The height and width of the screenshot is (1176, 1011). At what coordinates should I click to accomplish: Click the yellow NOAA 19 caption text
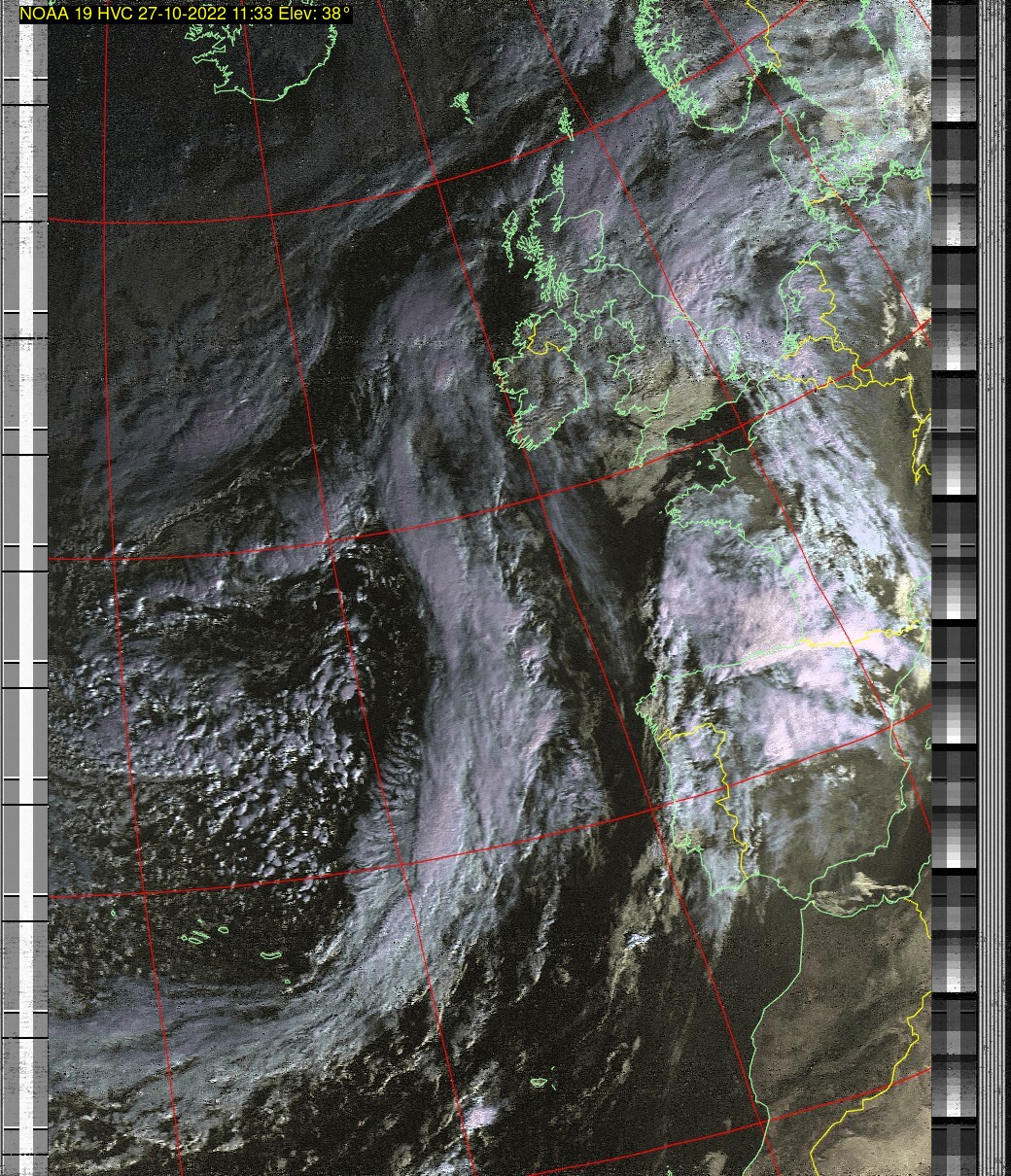(185, 15)
